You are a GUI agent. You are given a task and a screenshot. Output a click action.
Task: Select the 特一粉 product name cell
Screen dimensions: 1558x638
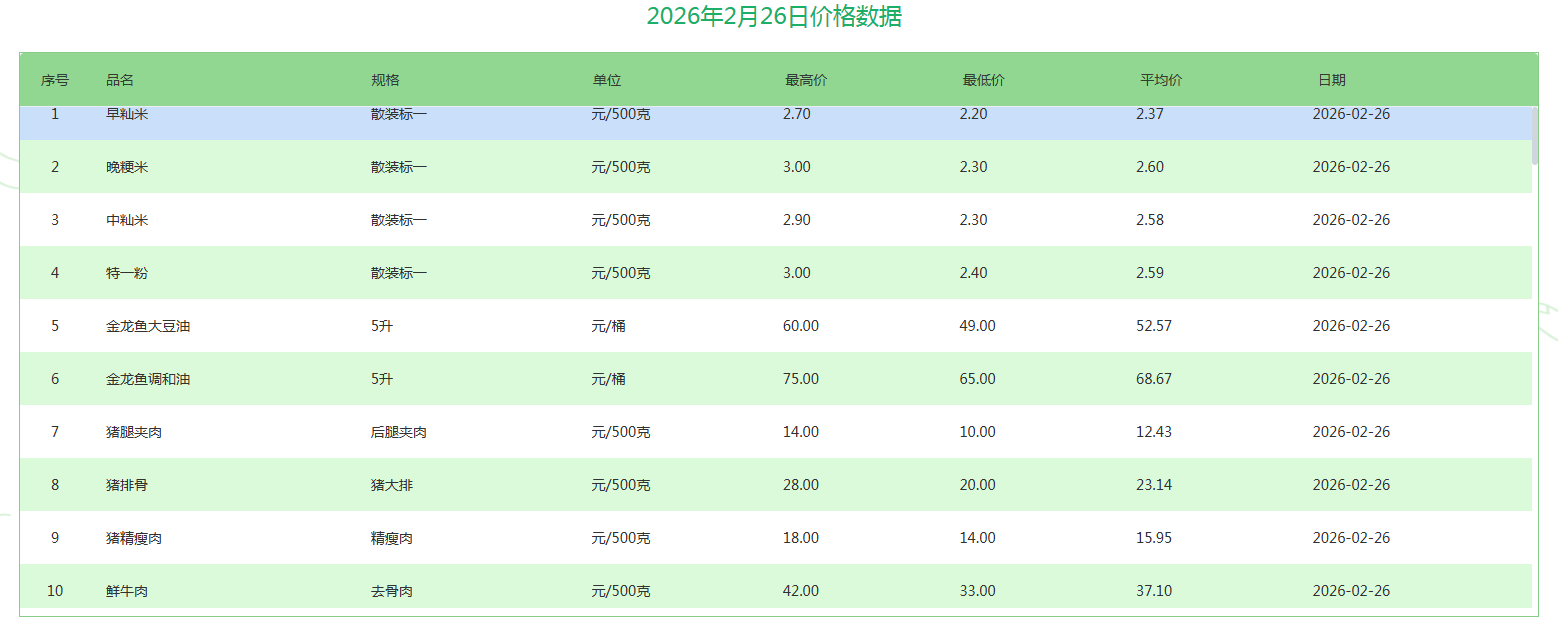[127, 273]
